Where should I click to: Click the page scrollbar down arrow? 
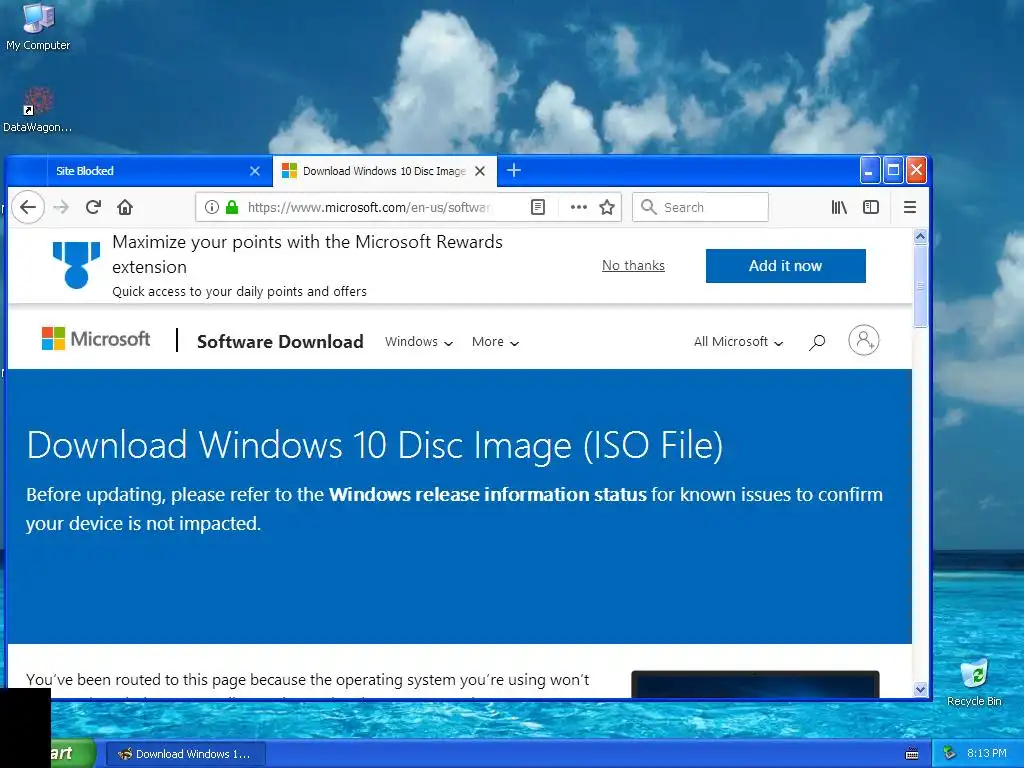[x=920, y=690]
